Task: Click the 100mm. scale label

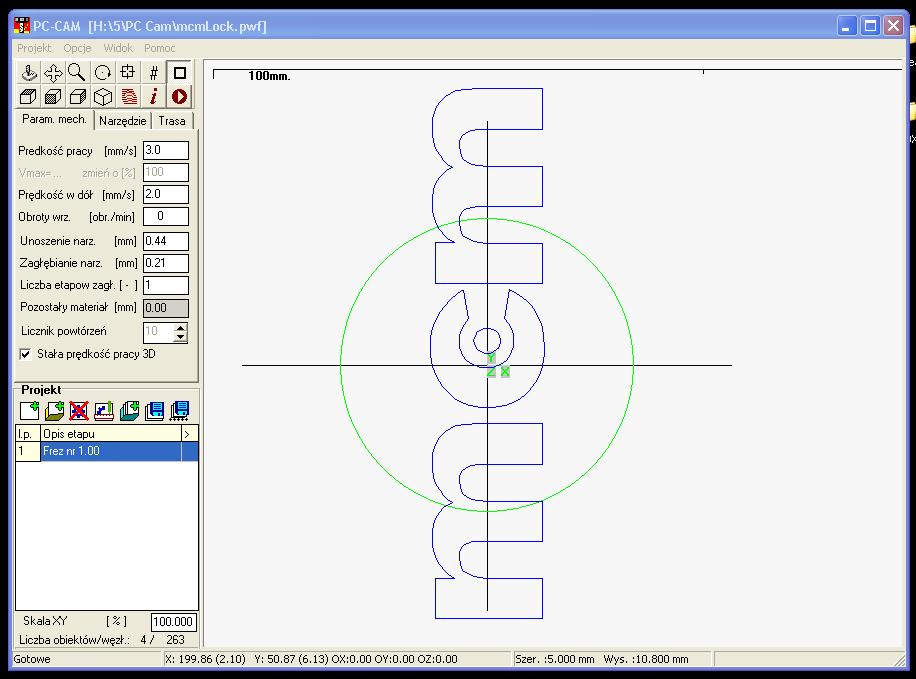Action: pyautogui.click(x=269, y=76)
